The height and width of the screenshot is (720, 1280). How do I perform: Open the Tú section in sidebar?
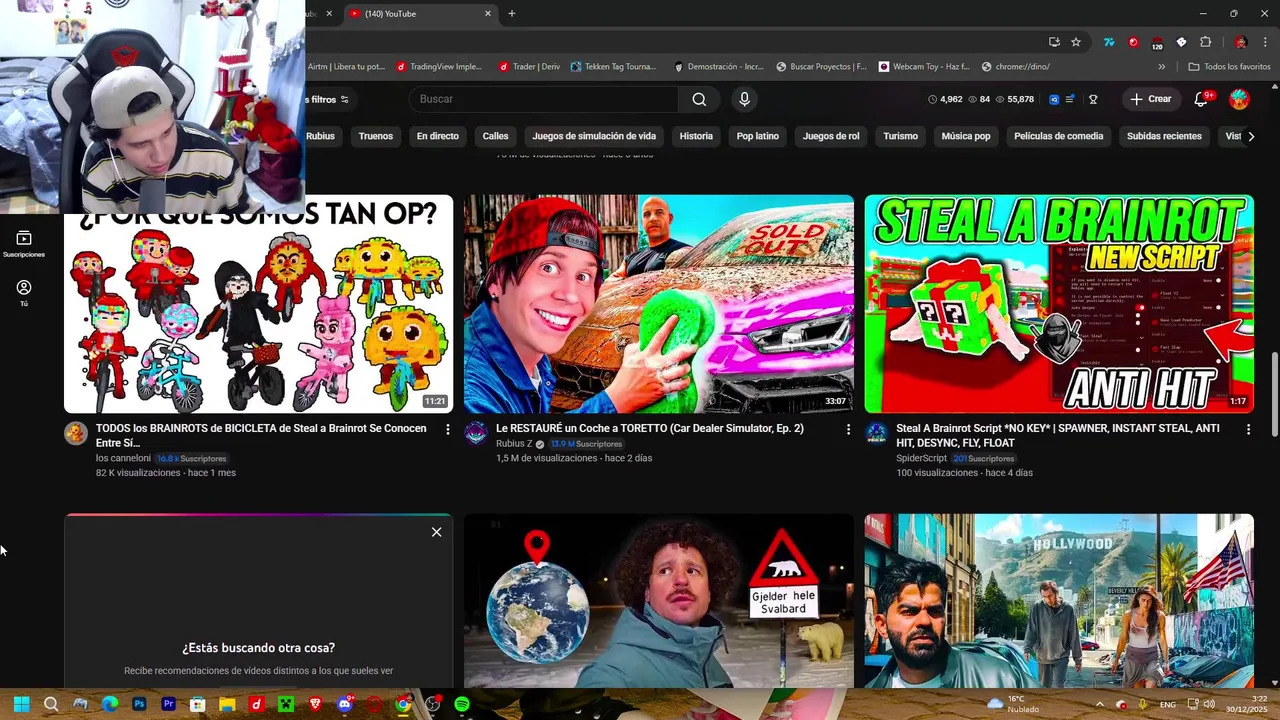pyautogui.click(x=24, y=292)
